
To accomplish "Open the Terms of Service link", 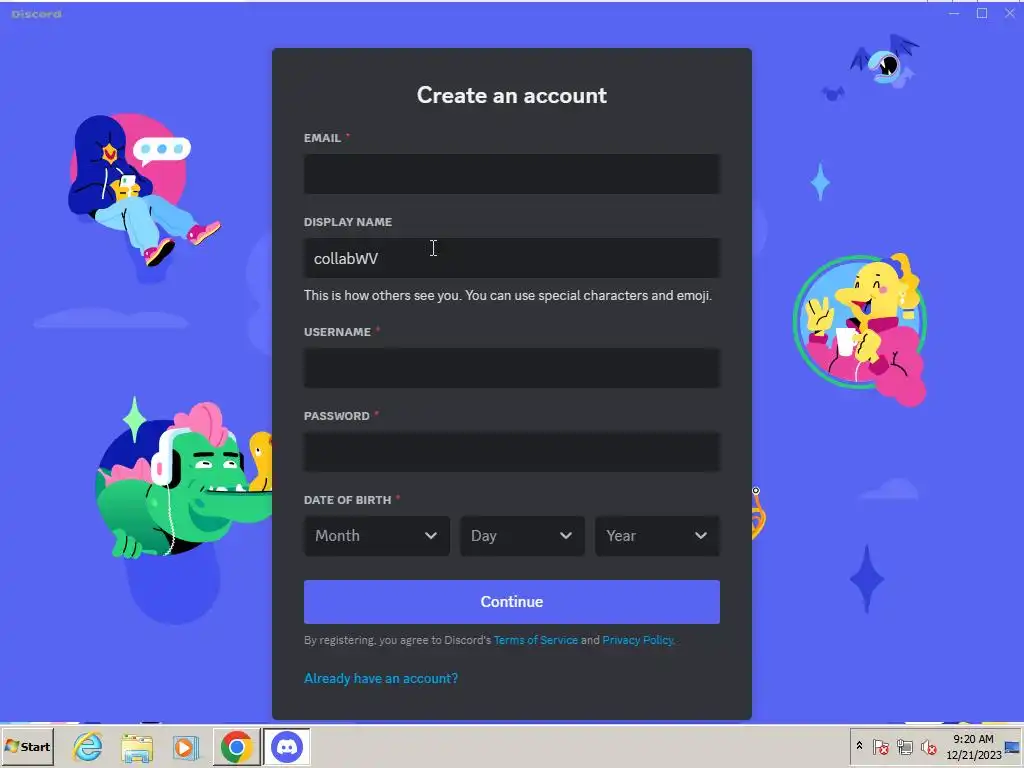I will point(536,640).
